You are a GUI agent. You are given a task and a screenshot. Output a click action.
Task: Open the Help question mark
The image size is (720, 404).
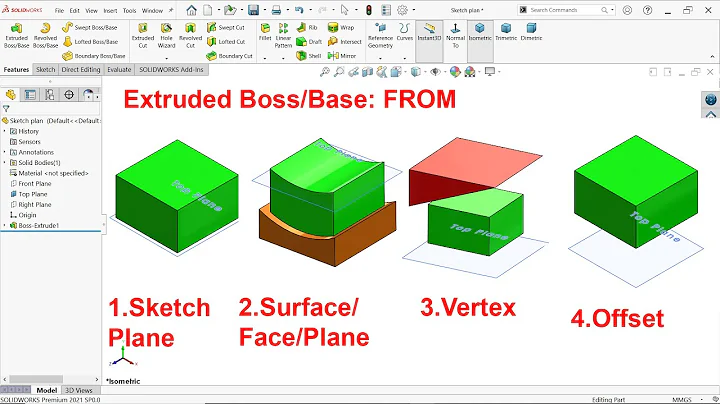(x=647, y=10)
